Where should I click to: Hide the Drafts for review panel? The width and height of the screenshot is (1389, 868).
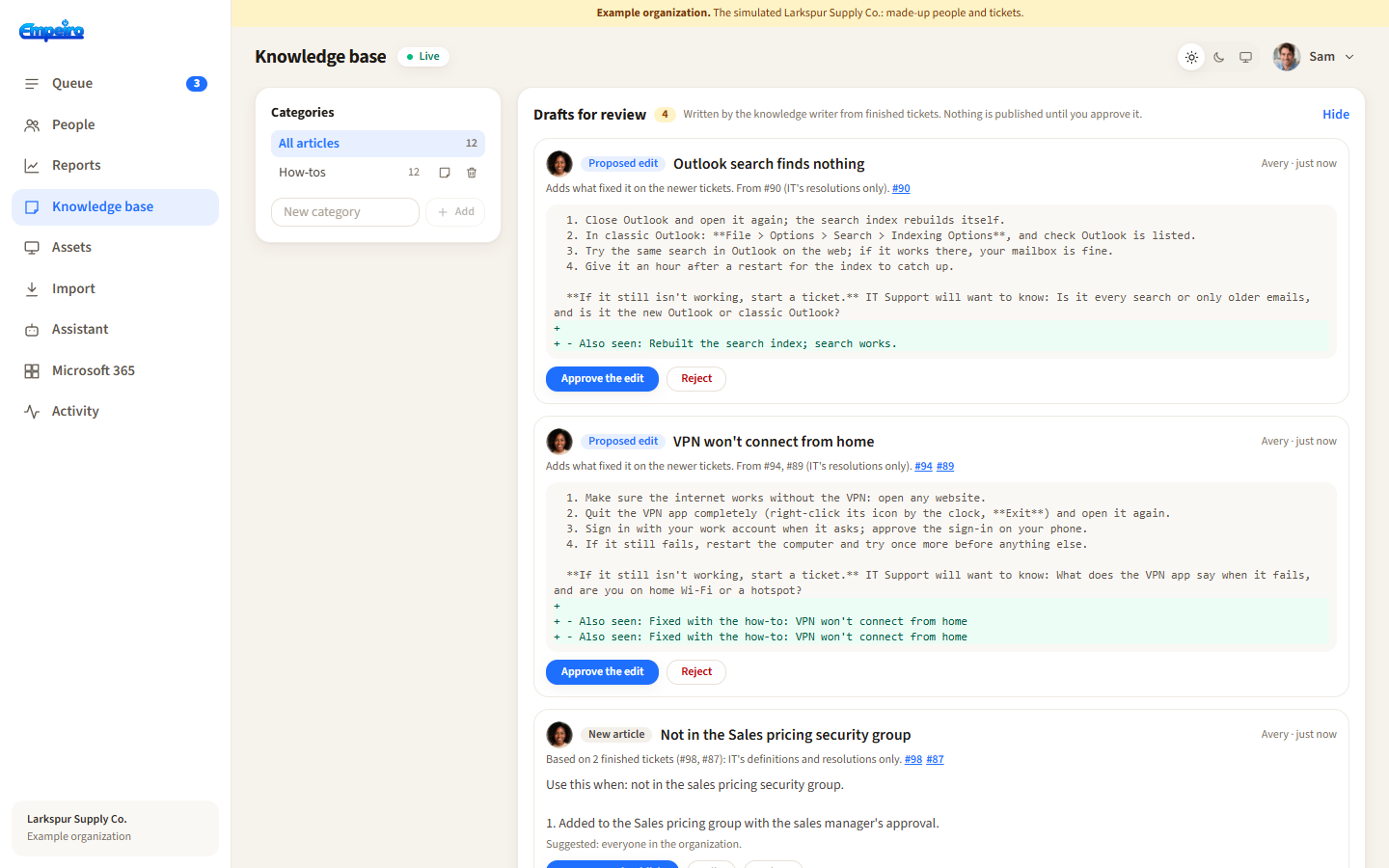(x=1336, y=114)
